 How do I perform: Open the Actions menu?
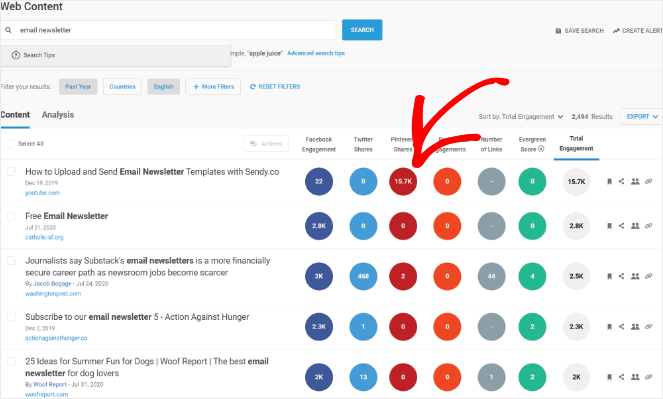pos(266,144)
